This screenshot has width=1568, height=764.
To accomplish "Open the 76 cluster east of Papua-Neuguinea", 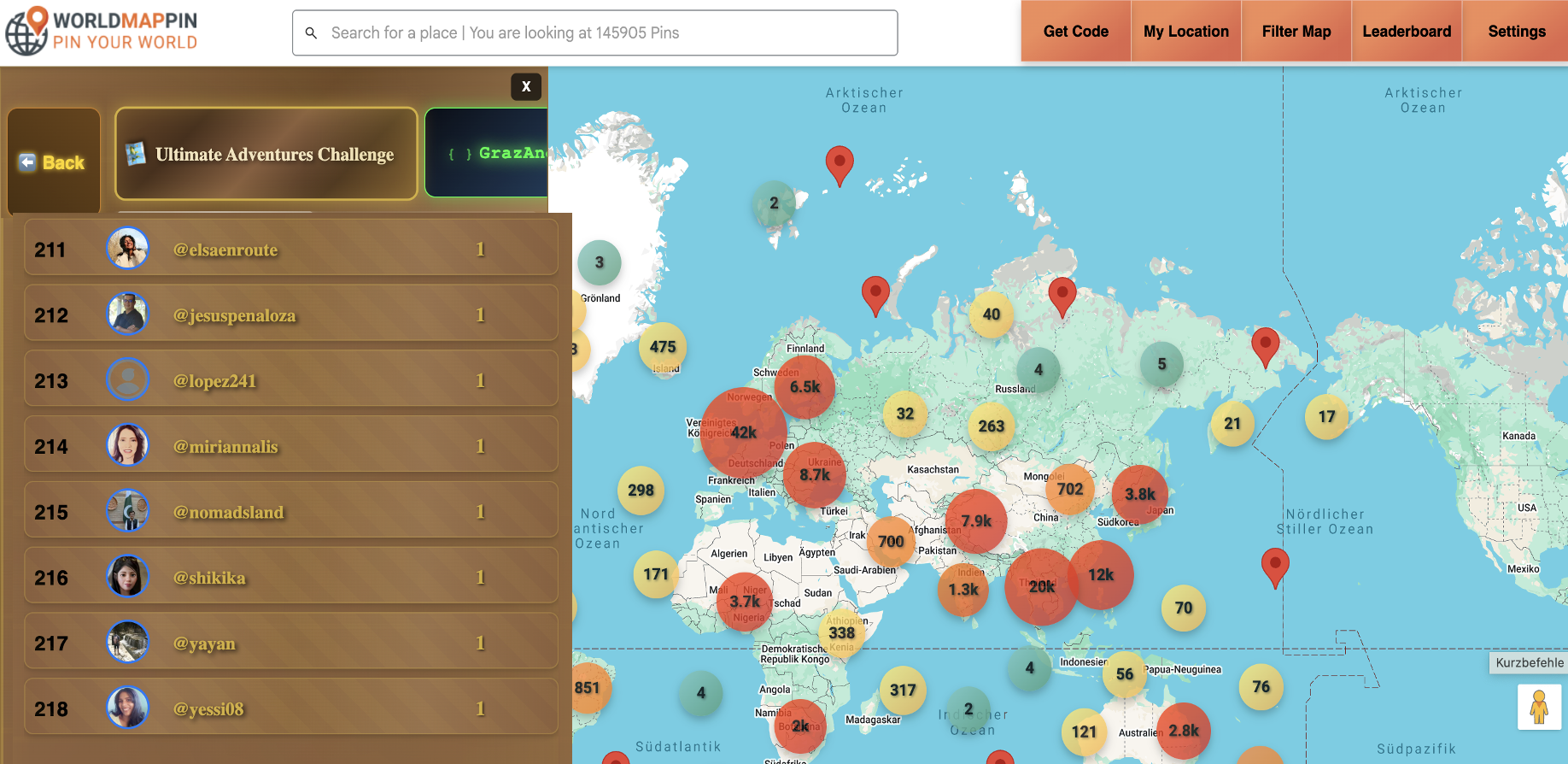I will 1261,686.
